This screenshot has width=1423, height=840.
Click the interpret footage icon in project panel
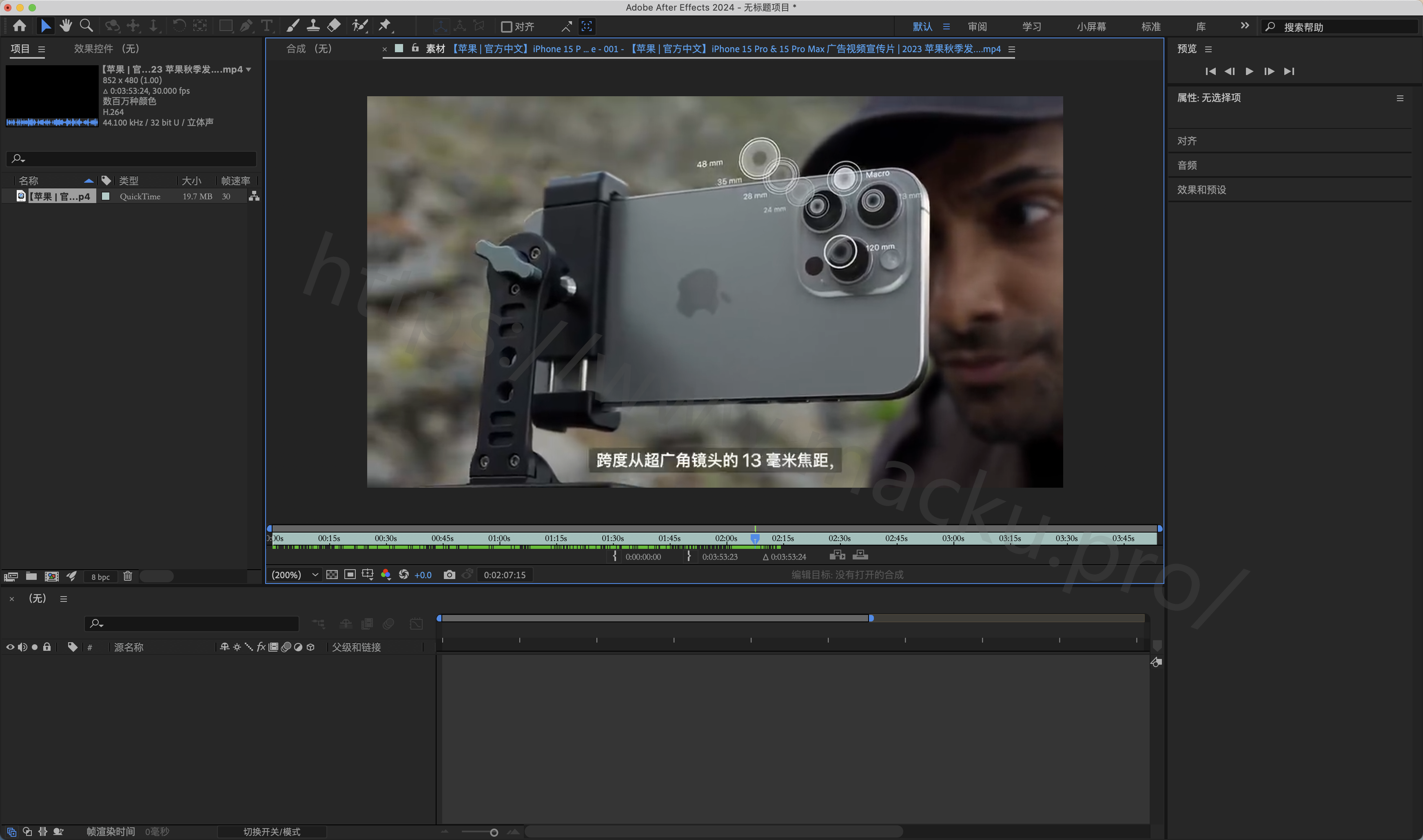pos(10,576)
